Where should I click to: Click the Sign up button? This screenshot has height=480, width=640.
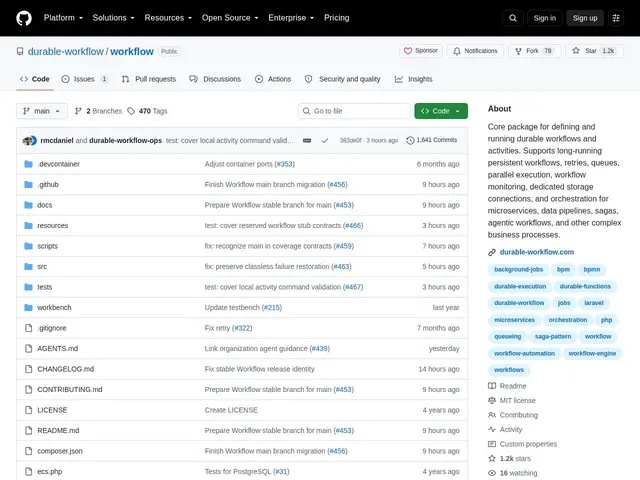pos(585,18)
